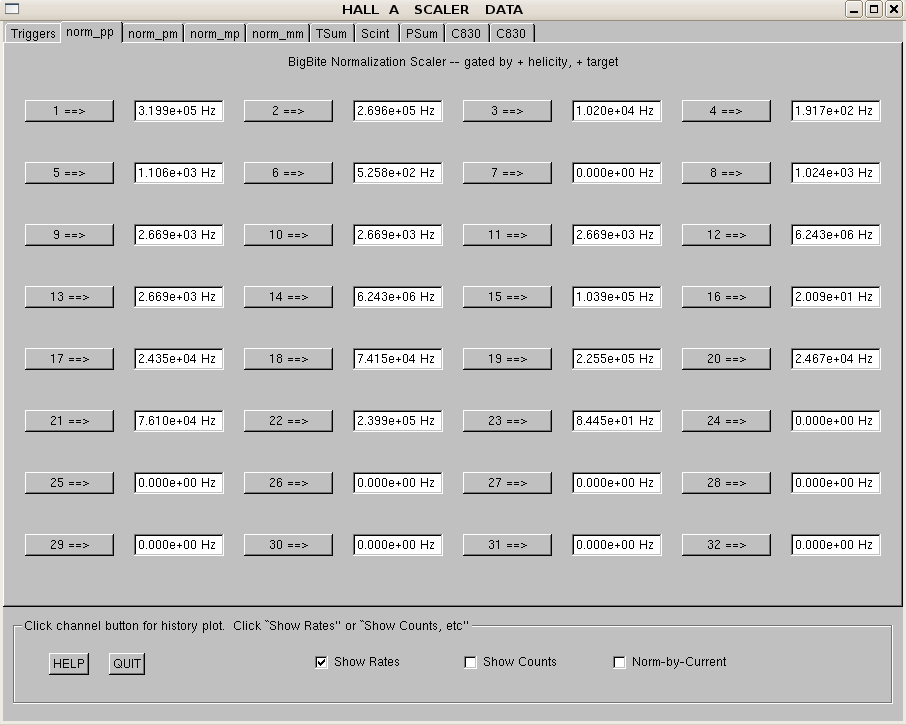The image size is (906, 725).
Task: Click the channel 20 ==> button
Action: click(726, 359)
